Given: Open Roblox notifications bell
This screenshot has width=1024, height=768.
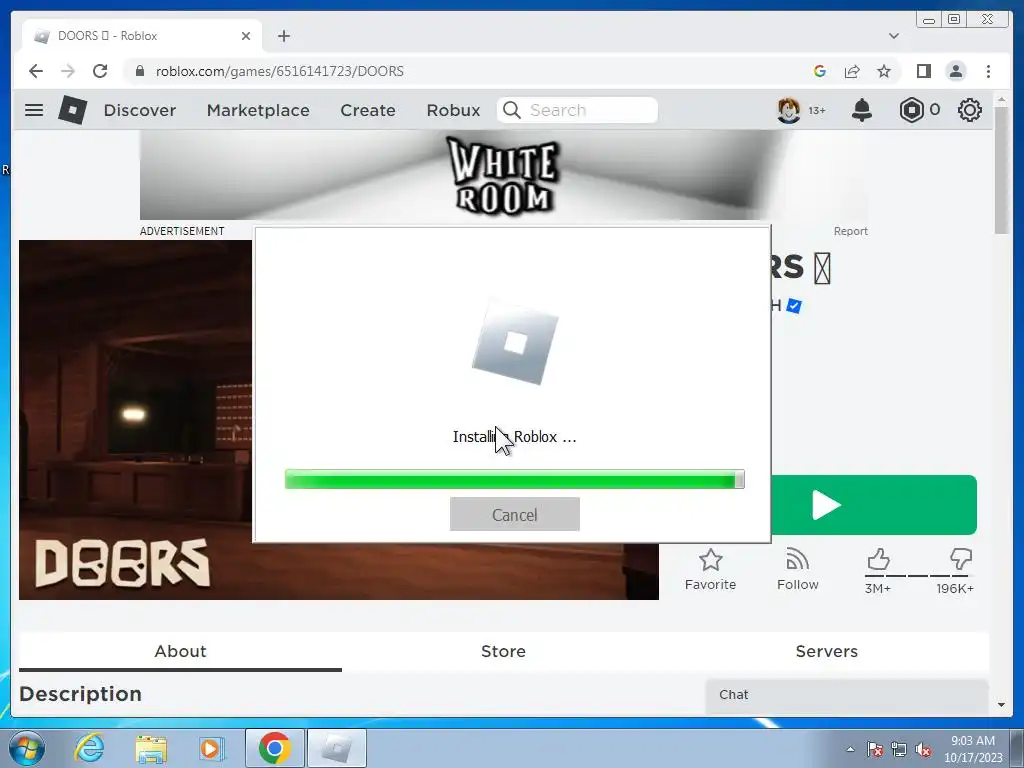Looking at the screenshot, I should [861, 110].
